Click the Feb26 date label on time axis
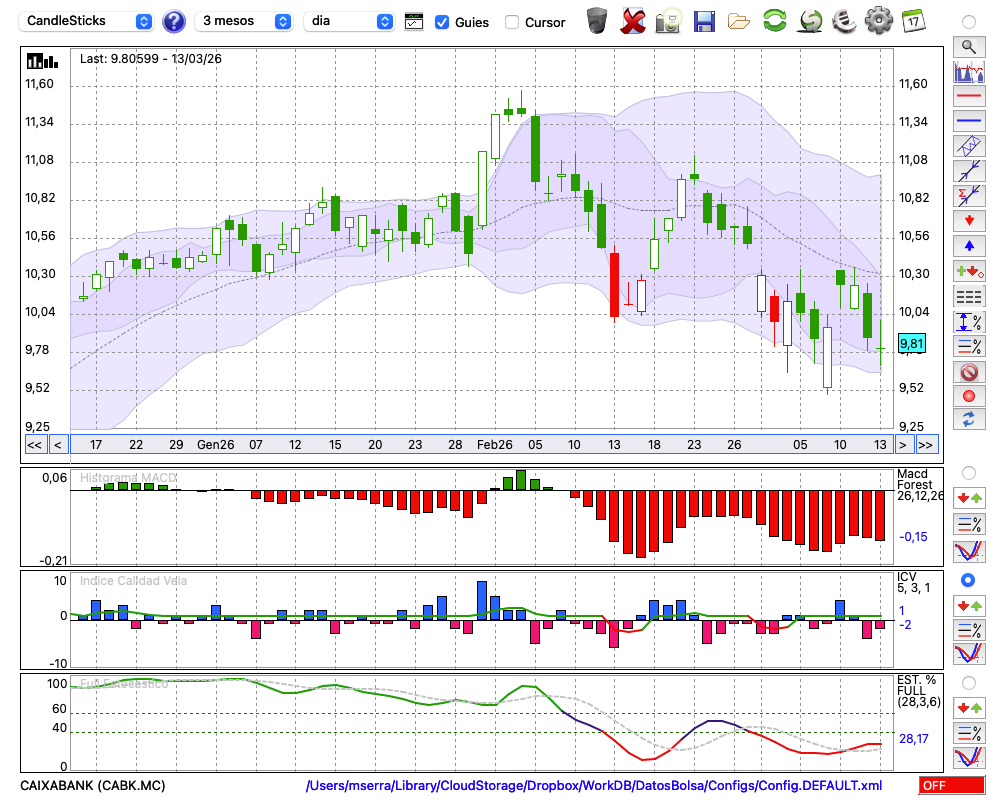Screen dimensions: 1000x800 click(495, 445)
